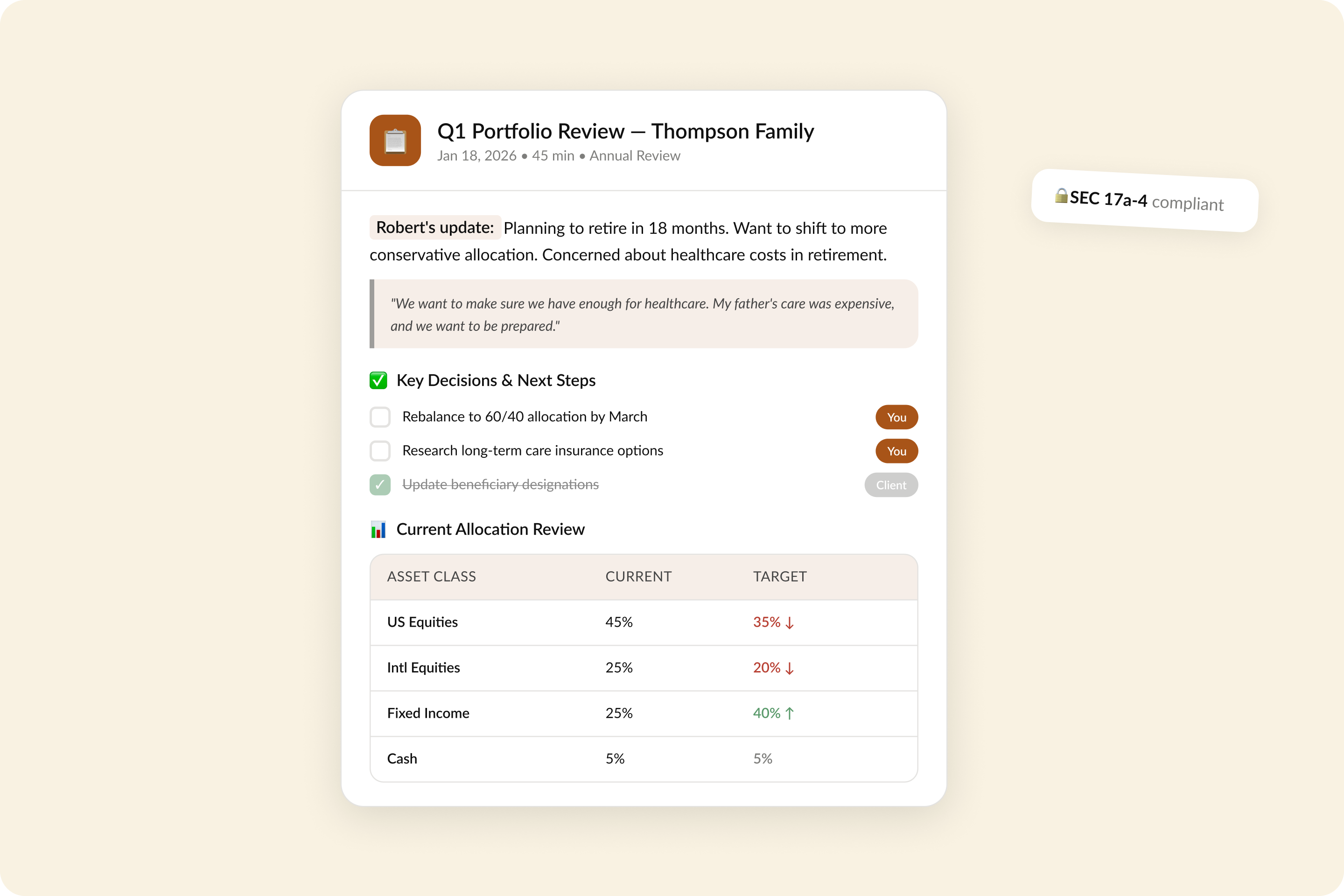
Task: Click the bar chart Current Allocation icon
Action: [x=378, y=529]
